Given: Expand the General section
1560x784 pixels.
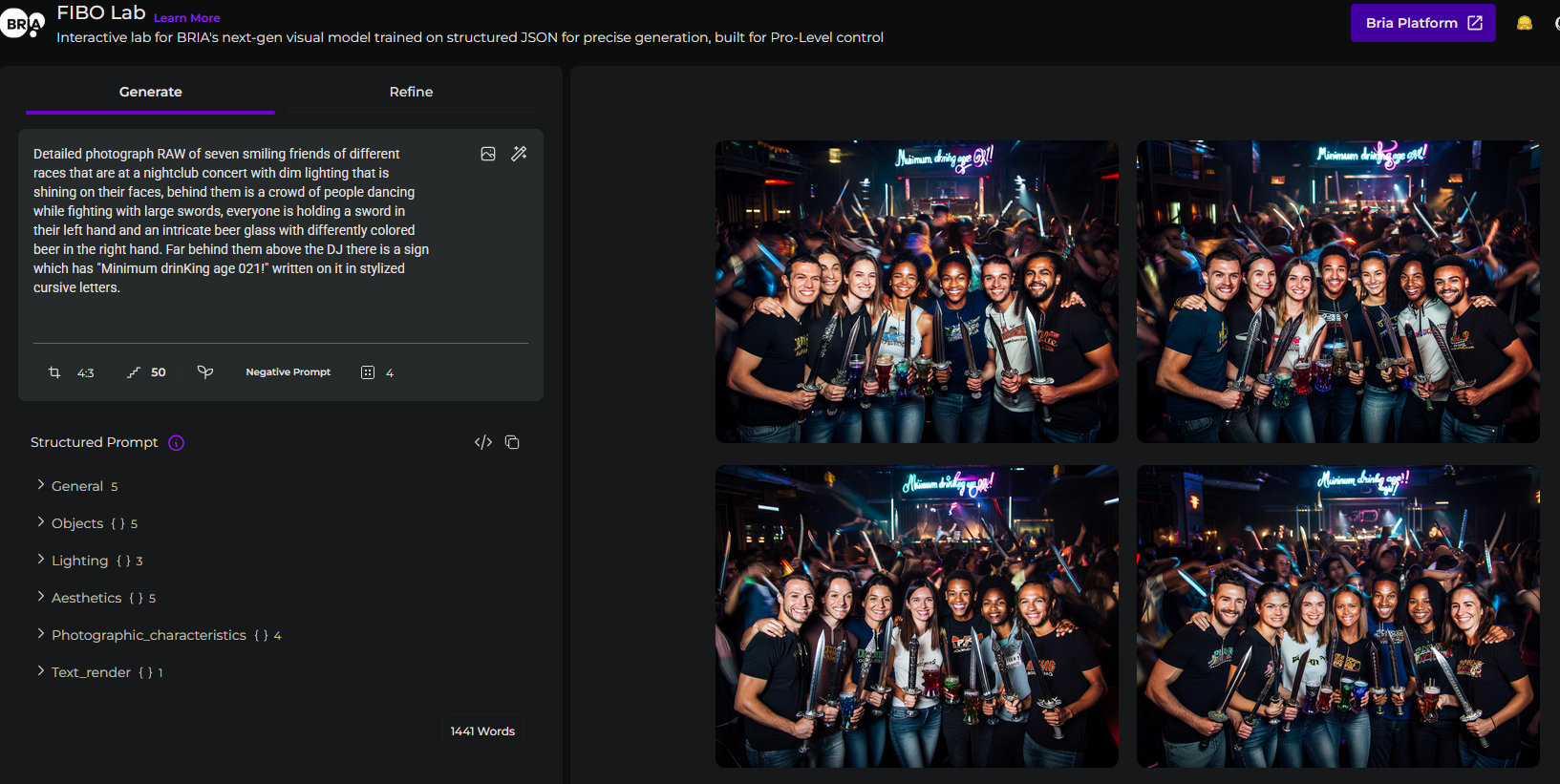Looking at the screenshot, I should coord(76,486).
